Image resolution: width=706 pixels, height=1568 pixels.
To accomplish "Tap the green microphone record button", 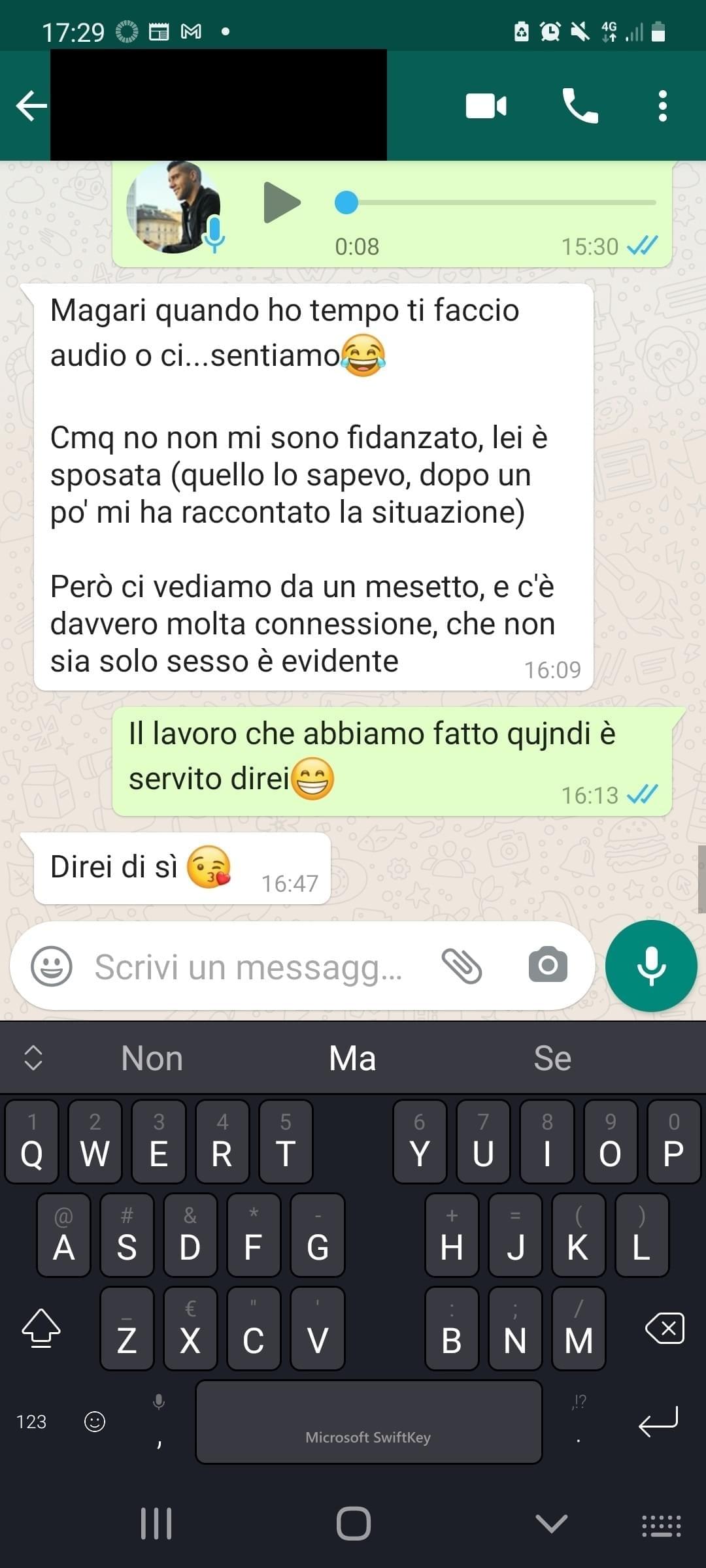I will point(651,966).
